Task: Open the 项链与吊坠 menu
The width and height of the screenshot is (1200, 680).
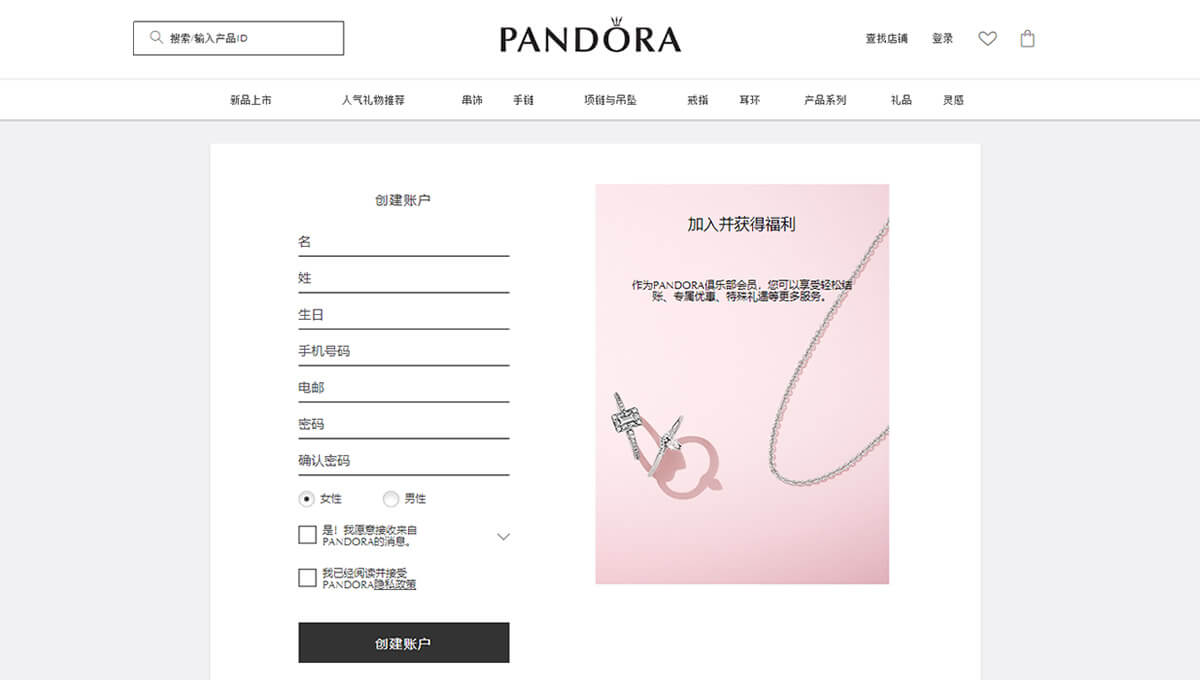Action: point(610,100)
